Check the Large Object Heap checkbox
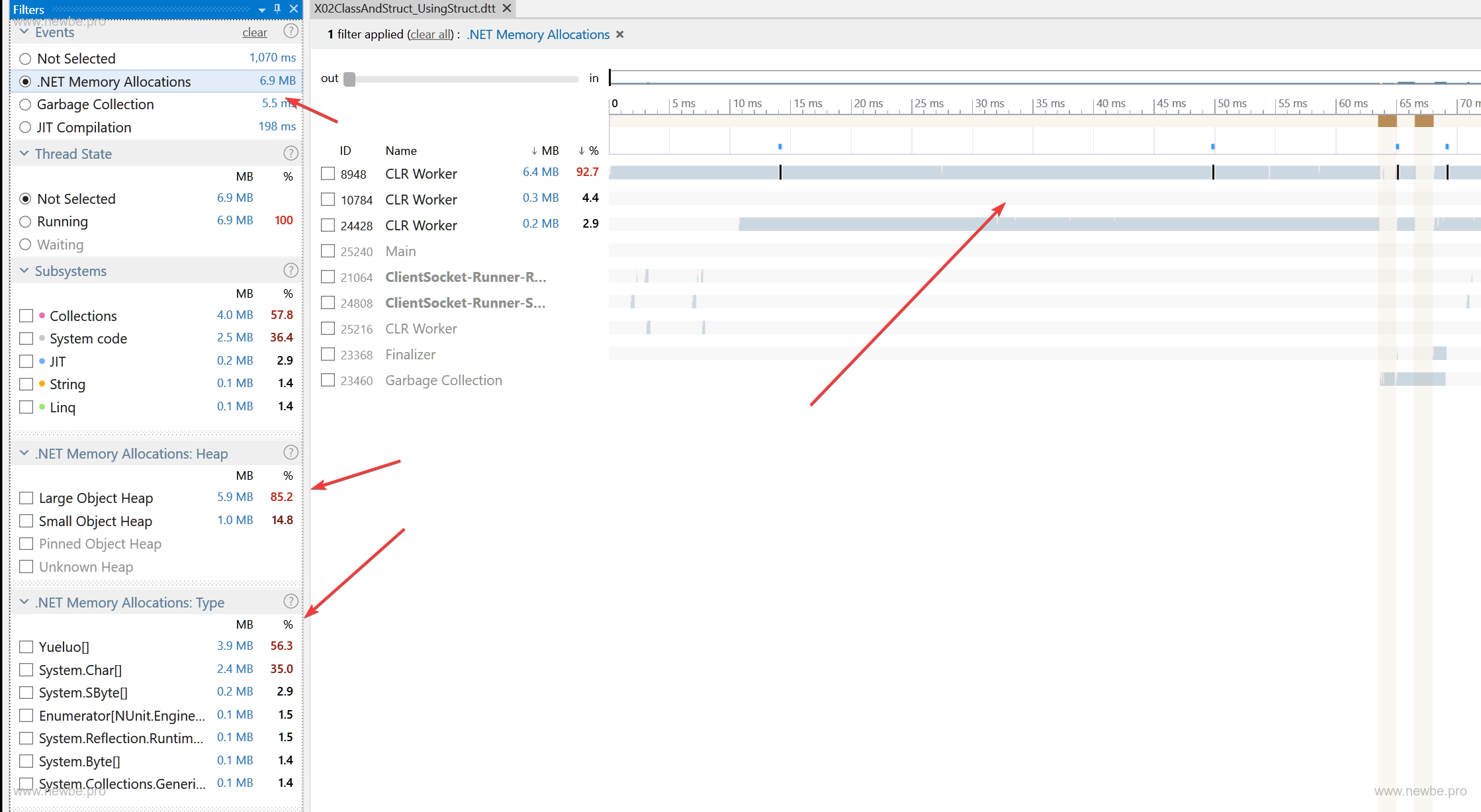 (x=26, y=498)
